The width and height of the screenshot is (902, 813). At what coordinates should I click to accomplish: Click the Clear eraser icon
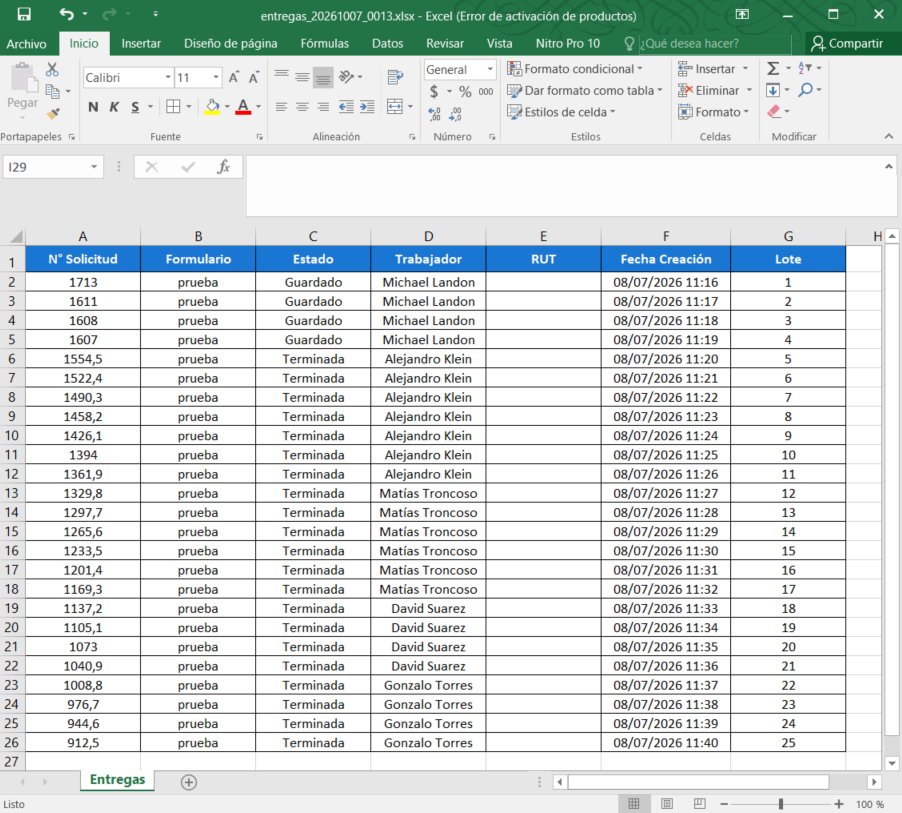(774, 112)
